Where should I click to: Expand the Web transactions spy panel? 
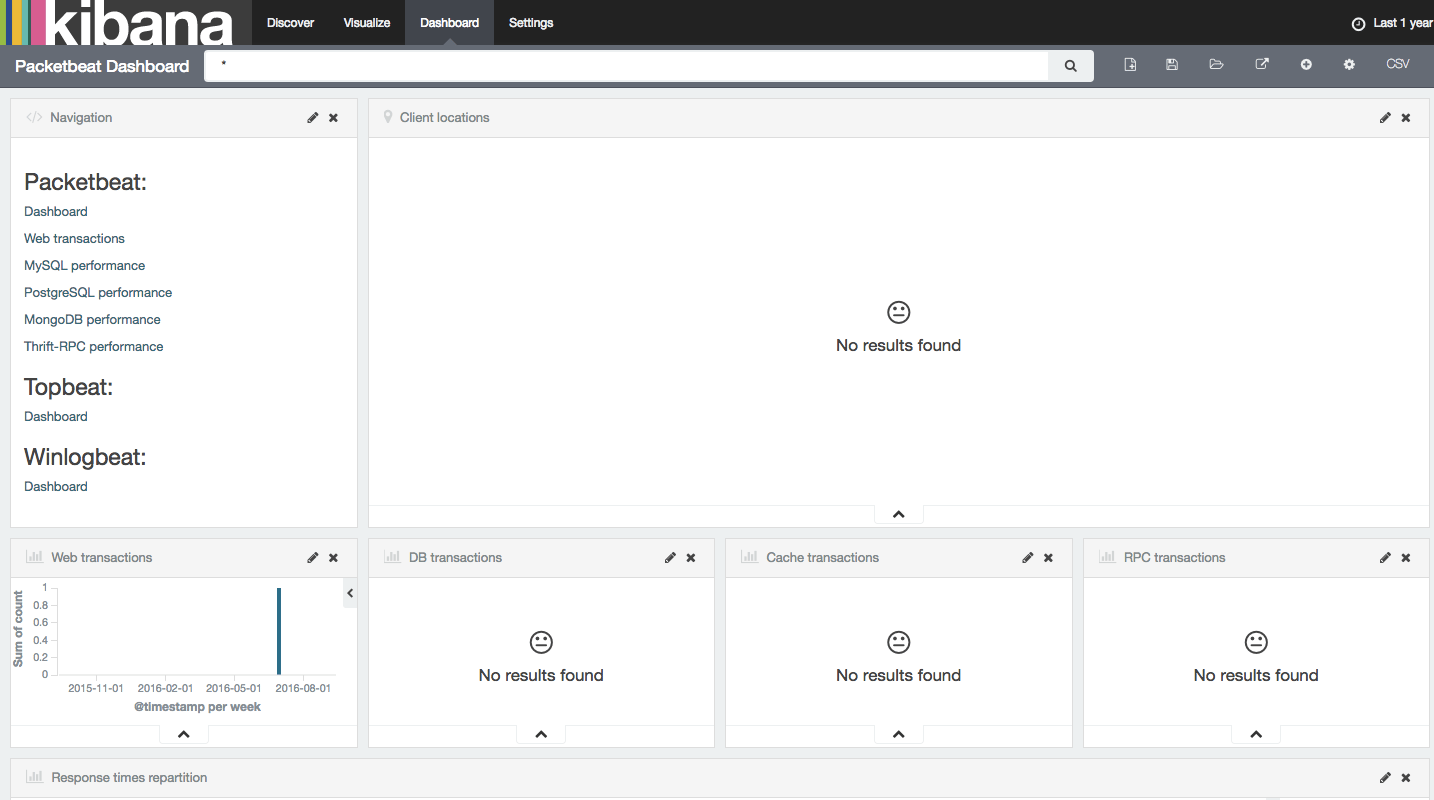click(x=184, y=734)
